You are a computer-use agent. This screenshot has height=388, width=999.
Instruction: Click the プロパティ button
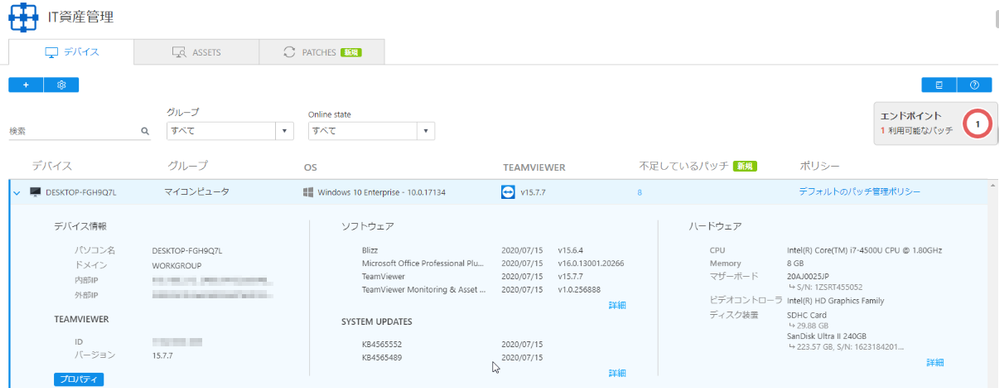click(x=78, y=379)
